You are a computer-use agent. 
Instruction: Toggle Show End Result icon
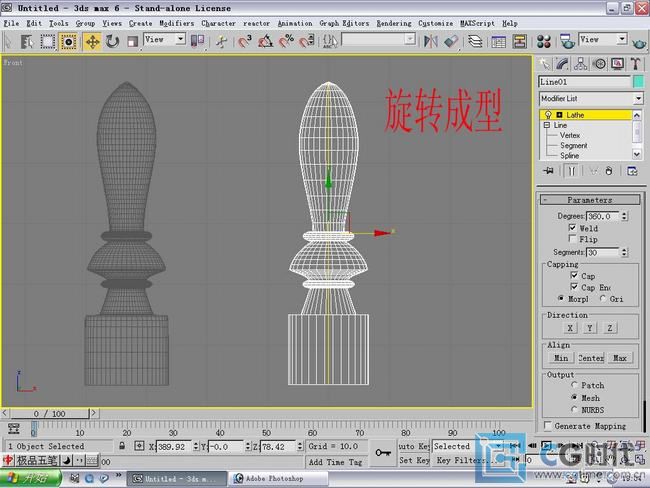(x=572, y=171)
